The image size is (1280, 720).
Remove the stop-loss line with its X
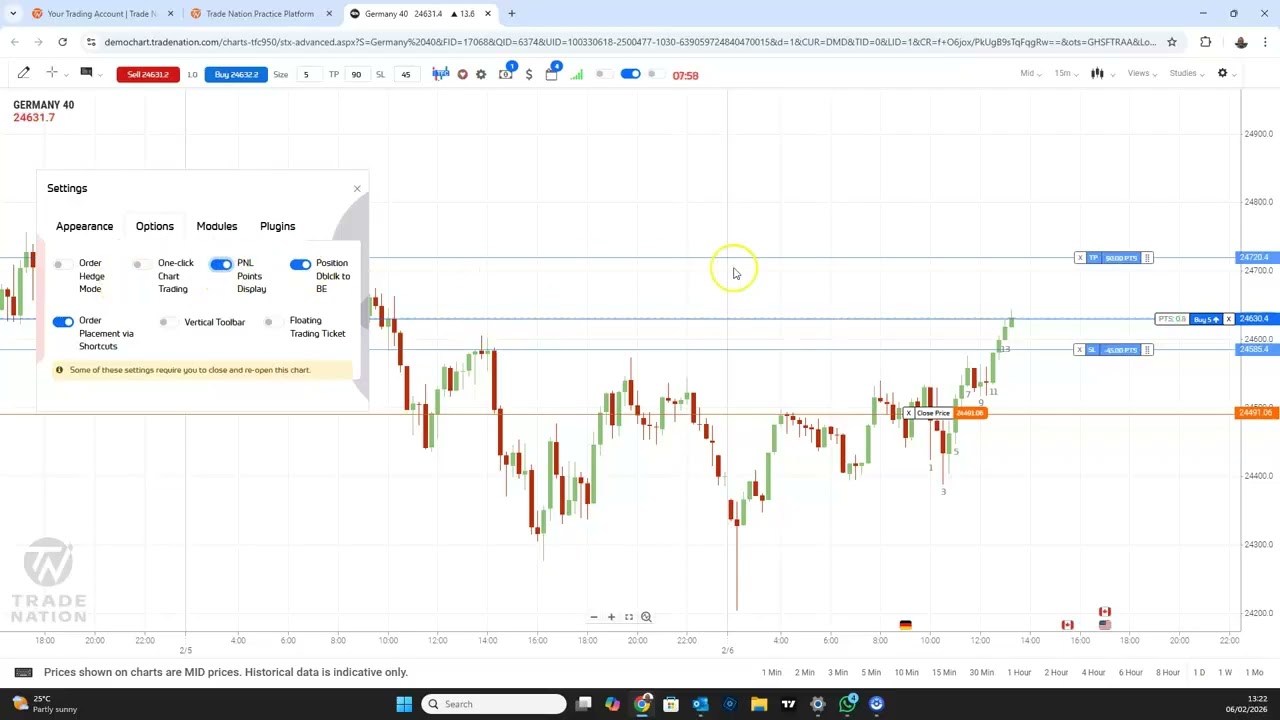(x=1080, y=350)
